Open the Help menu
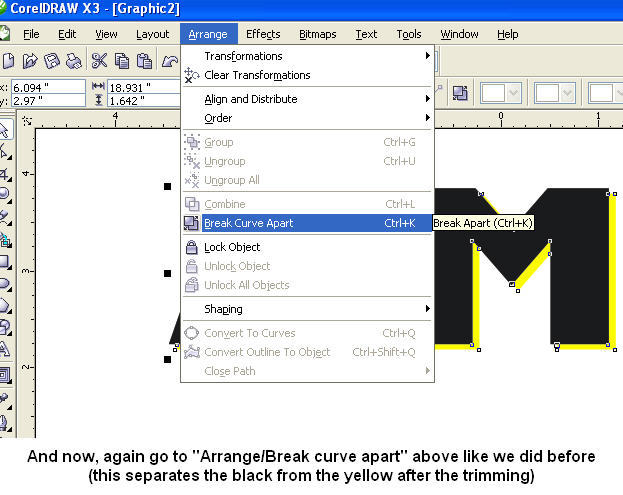The image size is (623, 495). (507, 34)
